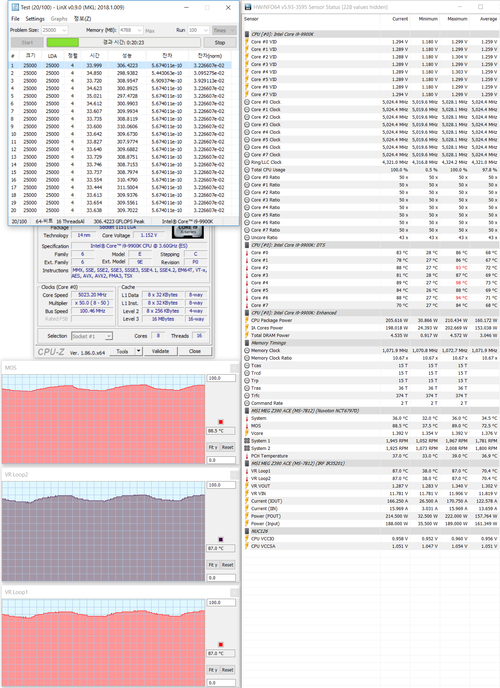Click the Command Rate row in HWiNFO
Screen dimensions: 500x688
pos(371,403)
